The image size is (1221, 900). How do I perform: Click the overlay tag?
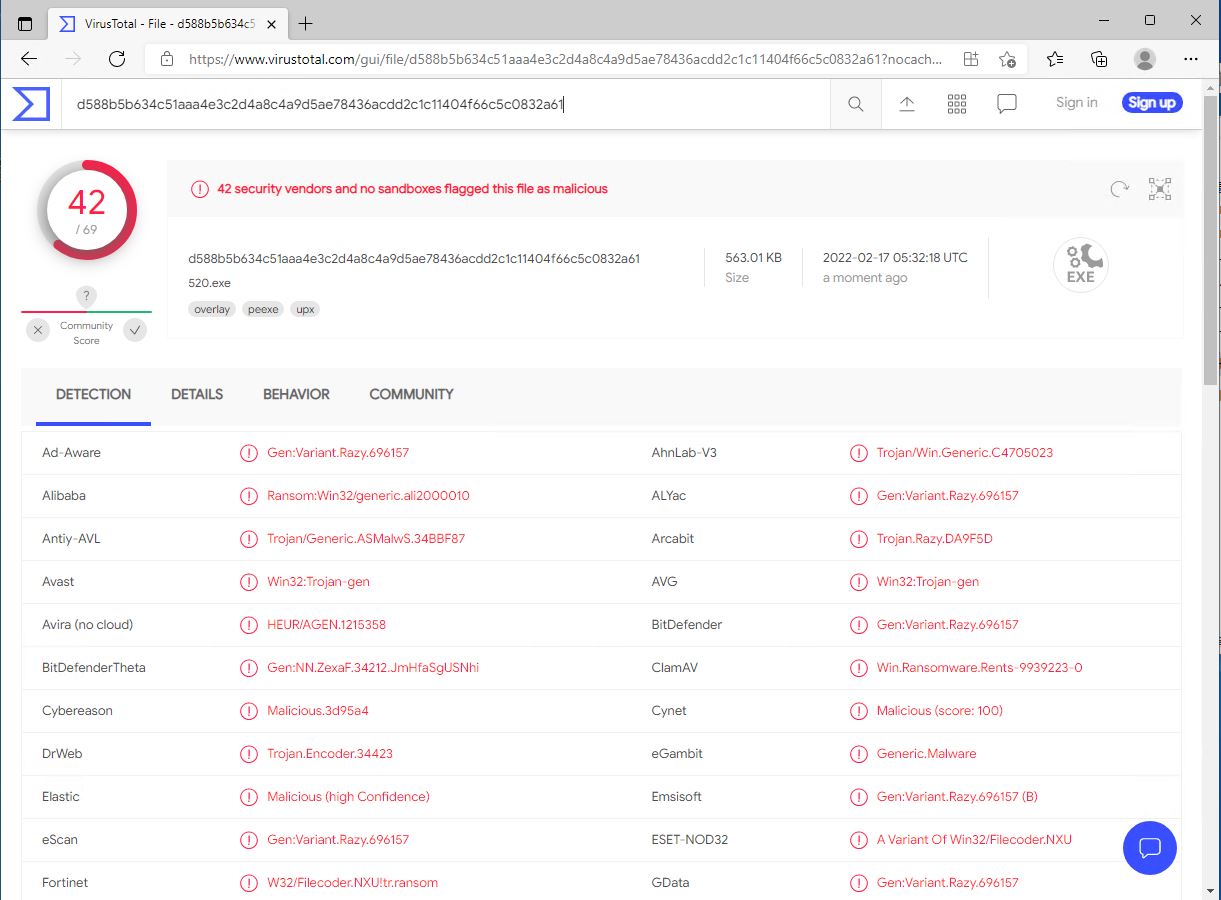pyautogui.click(x=212, y=309)
